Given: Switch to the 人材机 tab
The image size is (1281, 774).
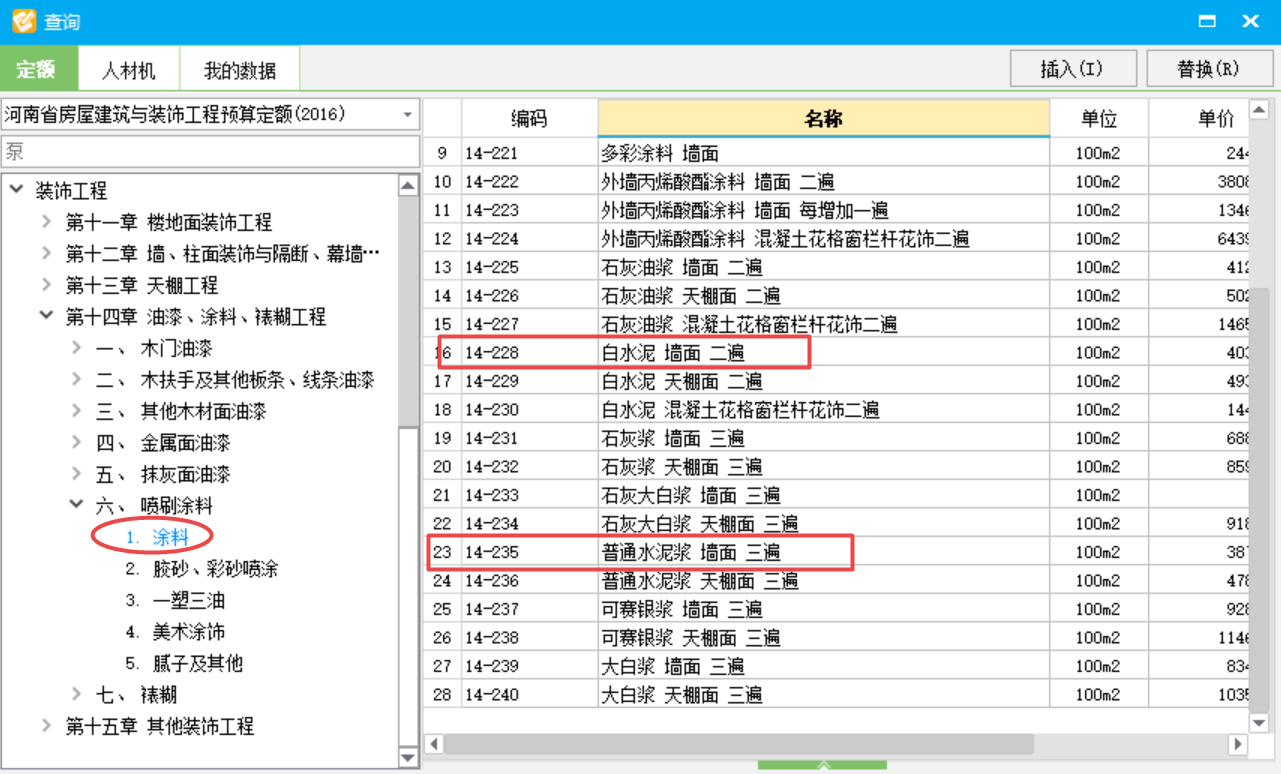Looking at the screenshot, I should [129, 69].
